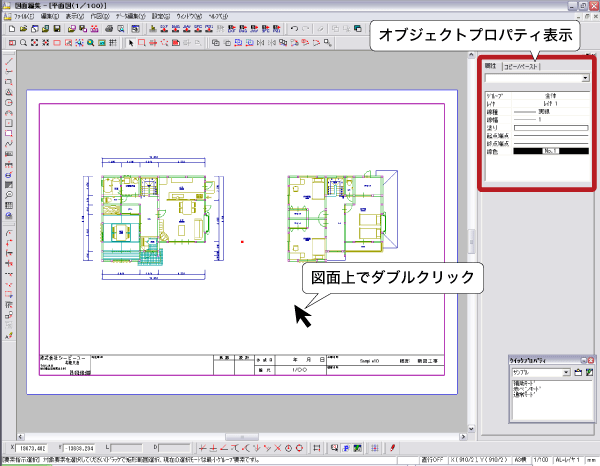Click the Eraser icon in the top toolbar
This screenshot has width=600, height=466.
click(321, 29)
